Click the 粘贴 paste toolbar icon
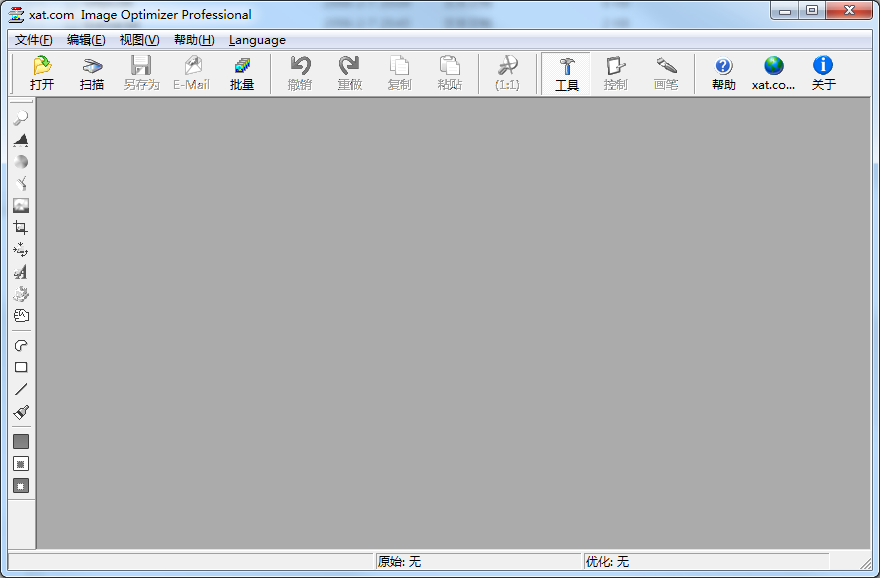The height and width of the screenshot is (578, 880). point(450,74)
